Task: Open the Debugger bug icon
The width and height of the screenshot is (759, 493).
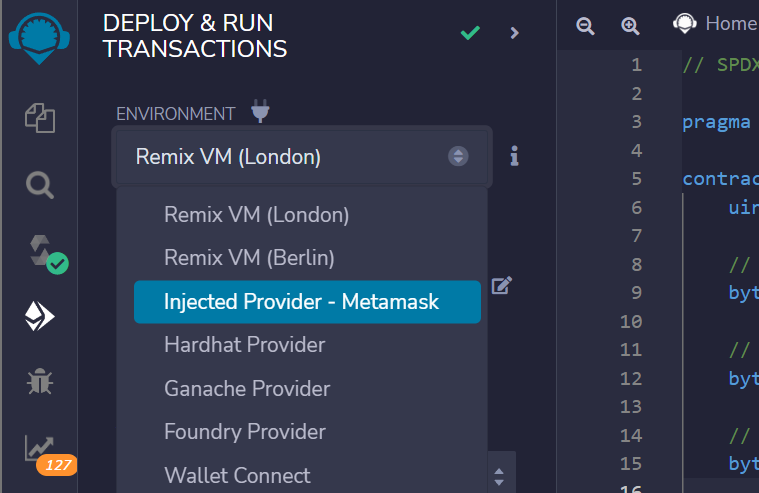Action: coord(40,381)
